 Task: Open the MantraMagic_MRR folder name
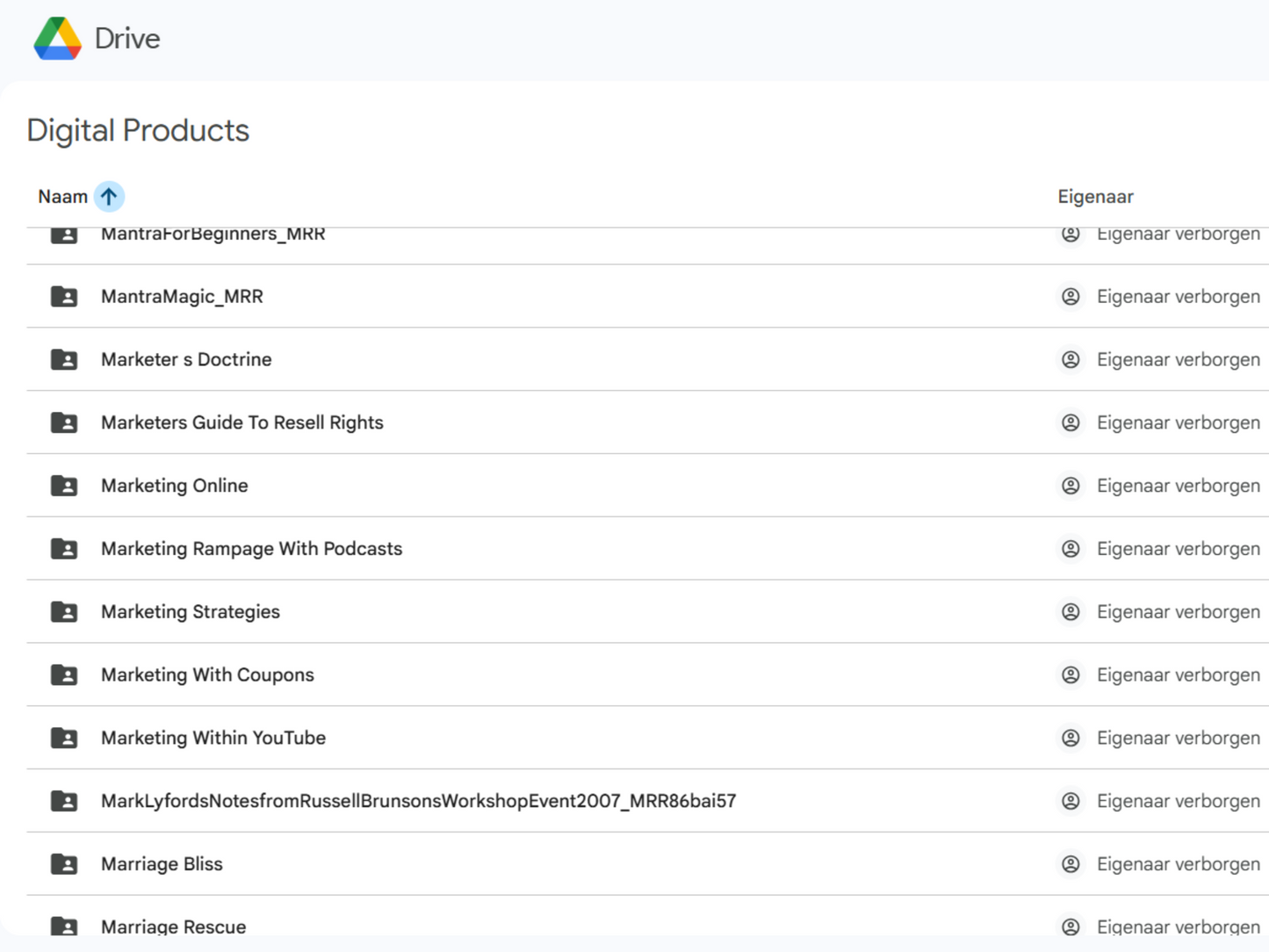pos(182,297)
